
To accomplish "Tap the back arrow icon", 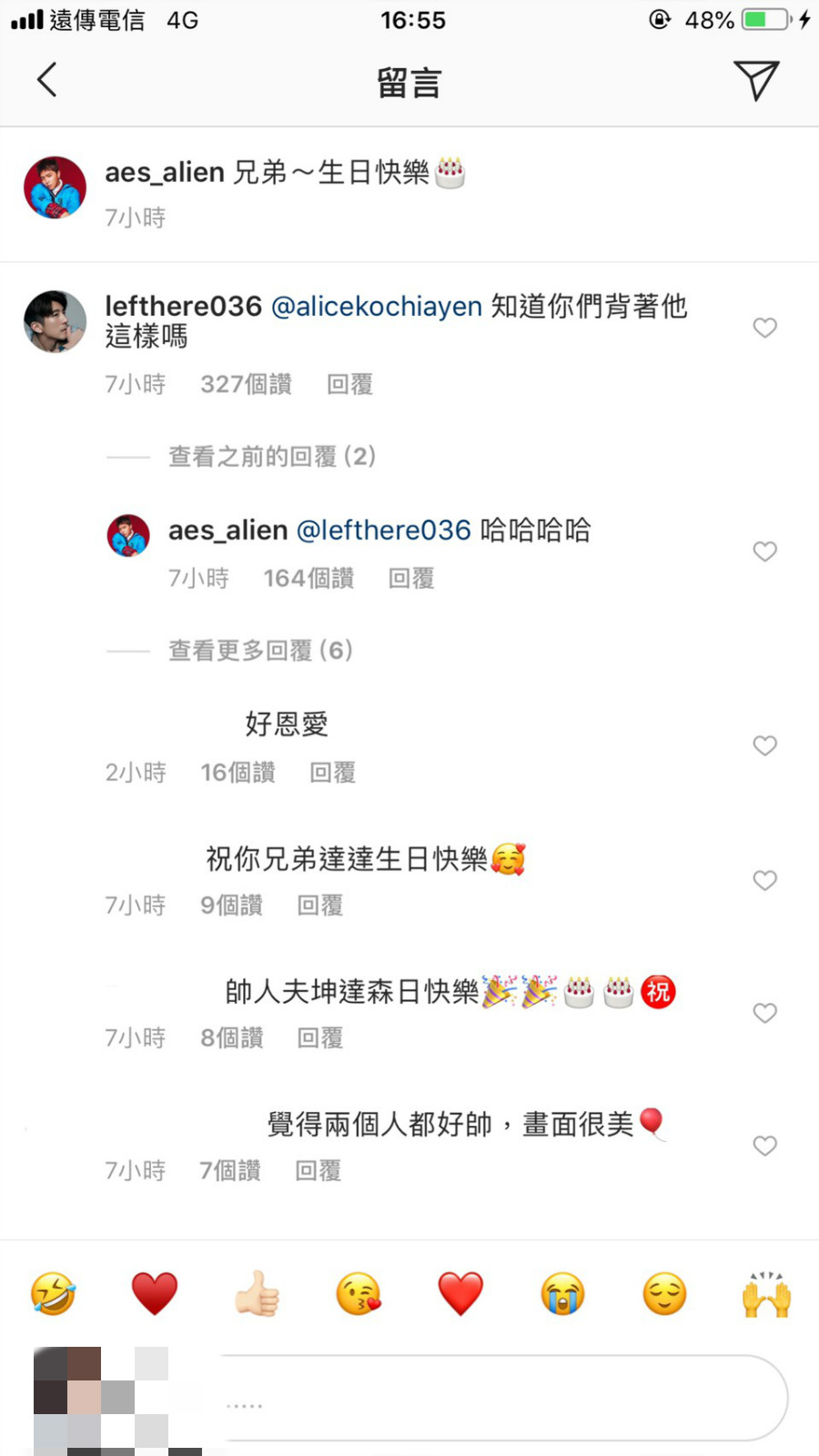I will click(x=47, y=80).
